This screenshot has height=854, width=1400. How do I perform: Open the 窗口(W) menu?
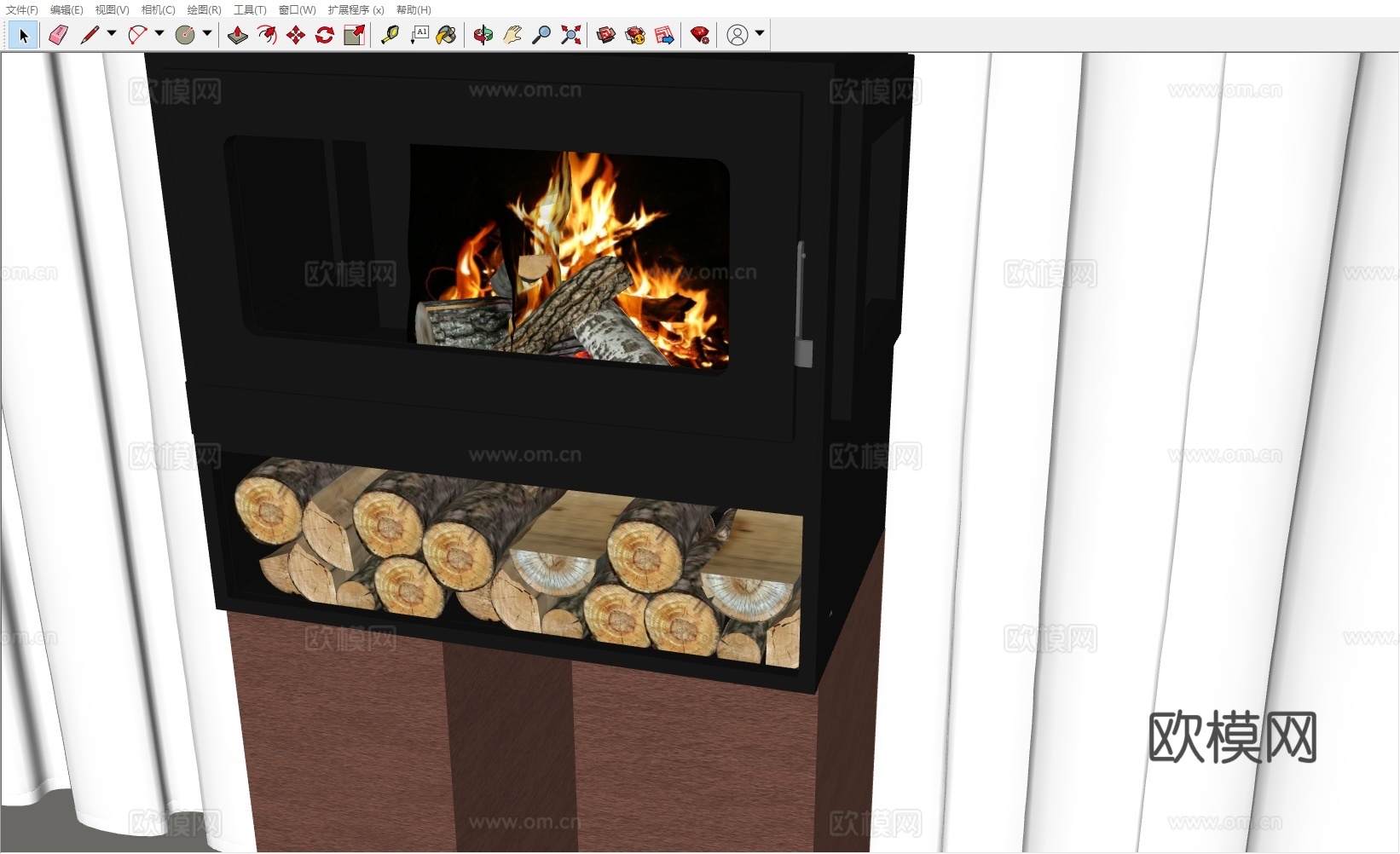pyautogui.click(x=297, y=10)
